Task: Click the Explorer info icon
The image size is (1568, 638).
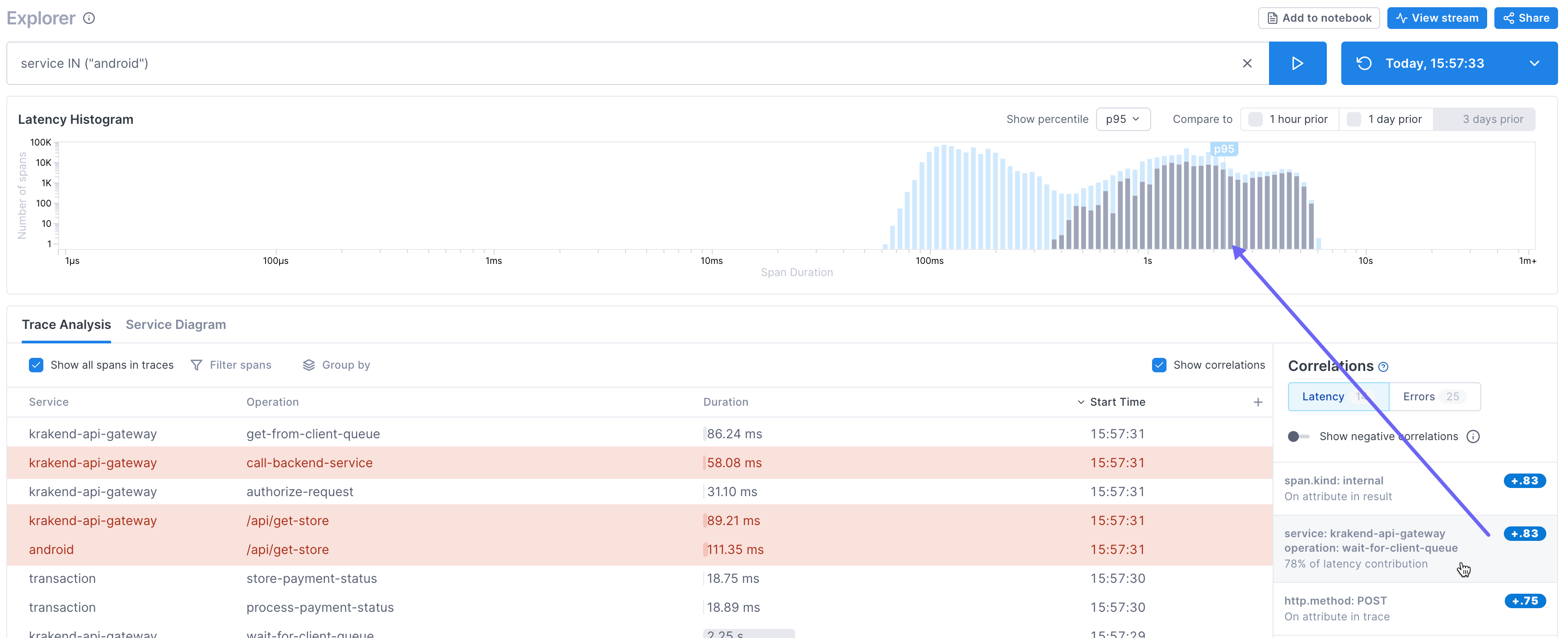Action: pos(89,18)
